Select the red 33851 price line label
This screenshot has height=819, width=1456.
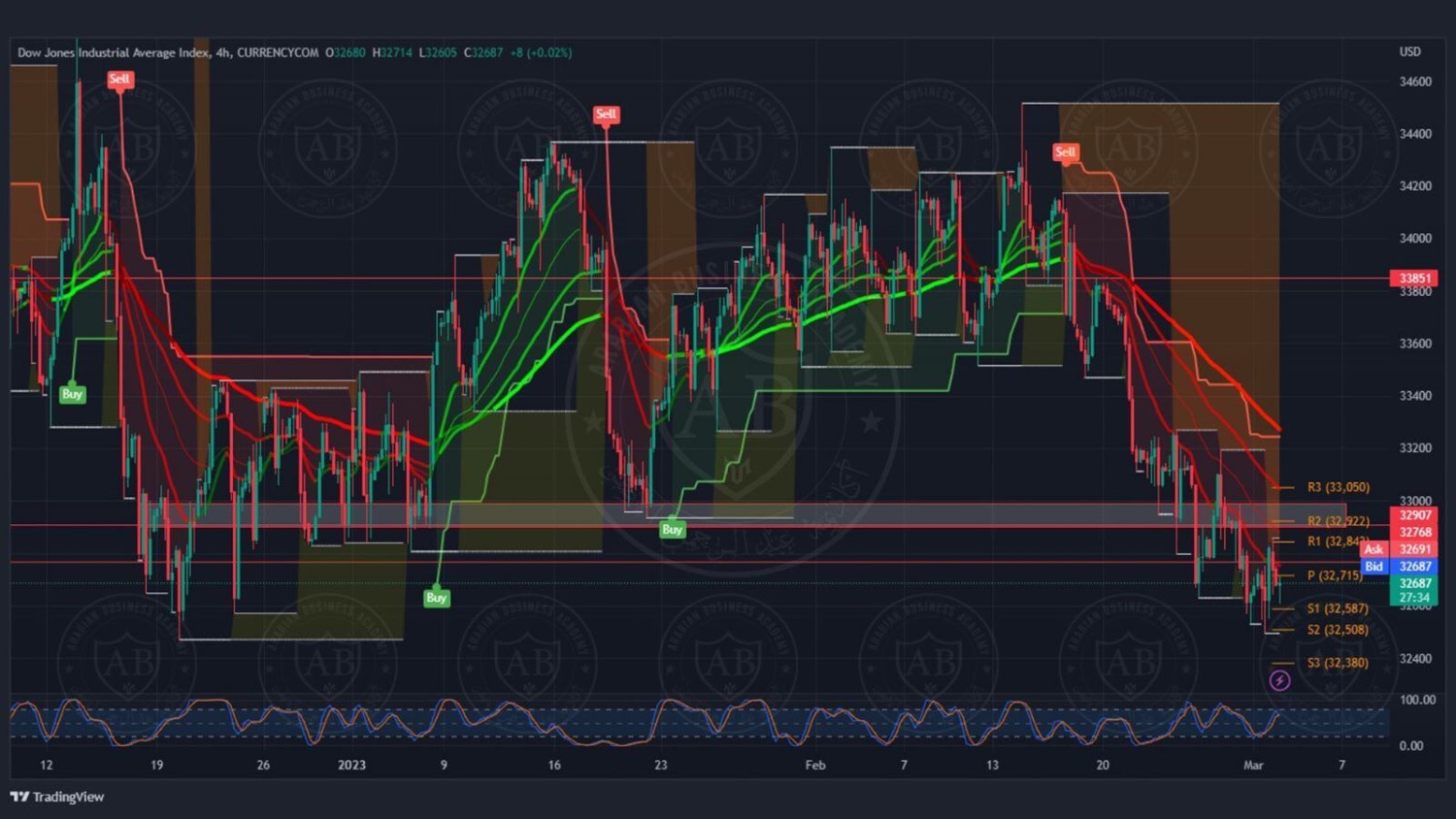click(x=1414, y=278)
